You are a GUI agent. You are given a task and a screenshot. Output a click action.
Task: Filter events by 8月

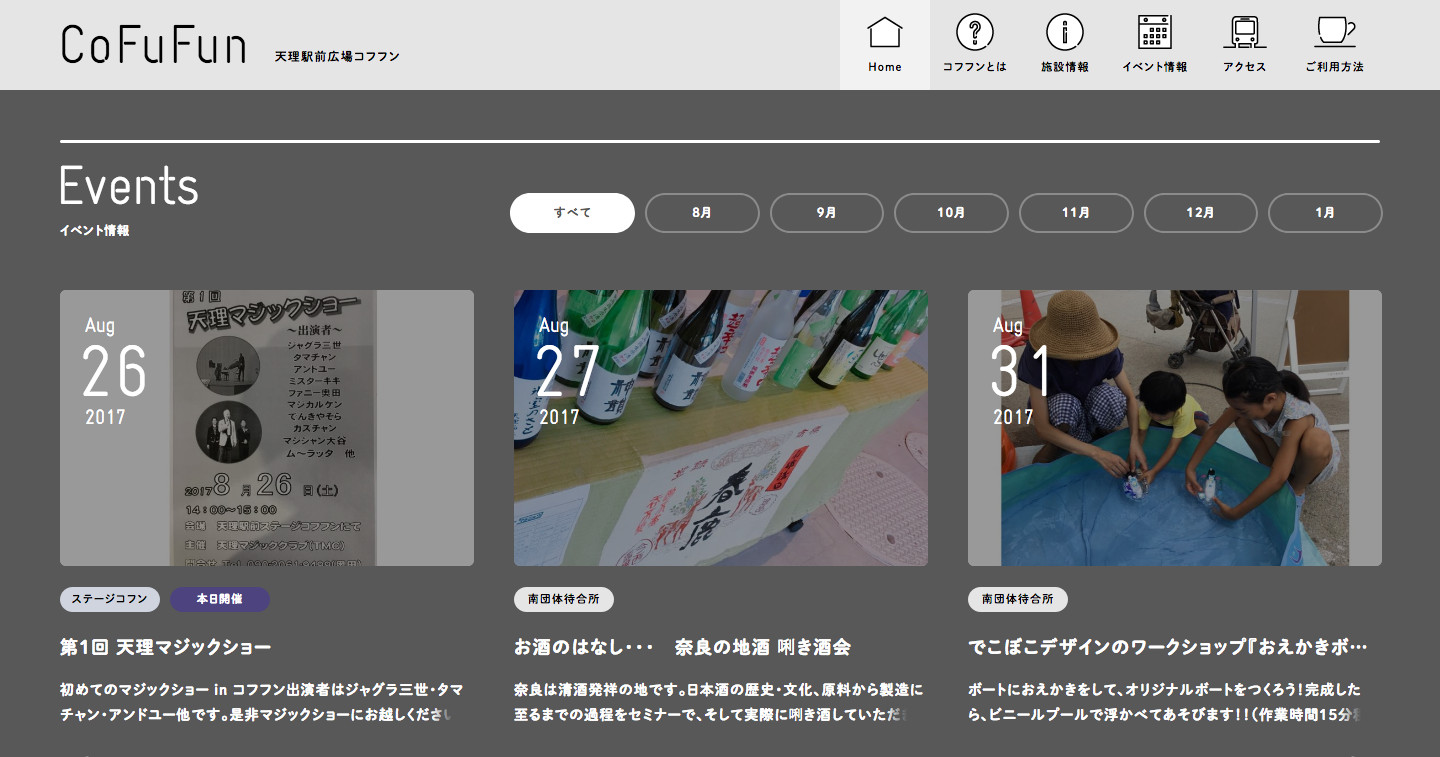(x=702, y=213)
